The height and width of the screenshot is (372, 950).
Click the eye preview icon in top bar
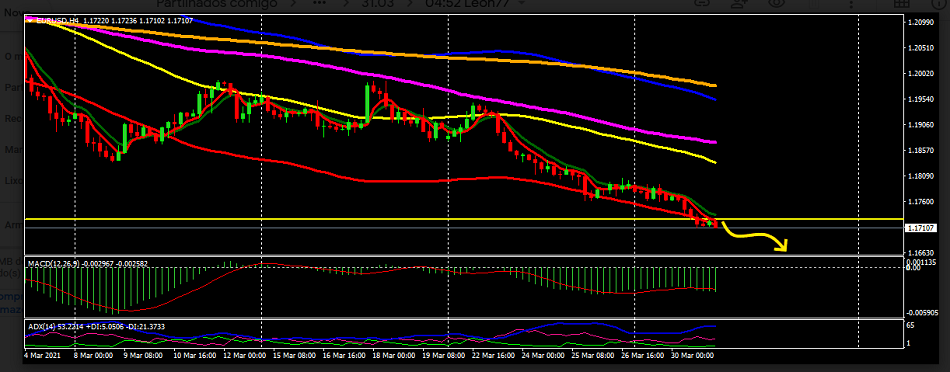tap(777, 4)
